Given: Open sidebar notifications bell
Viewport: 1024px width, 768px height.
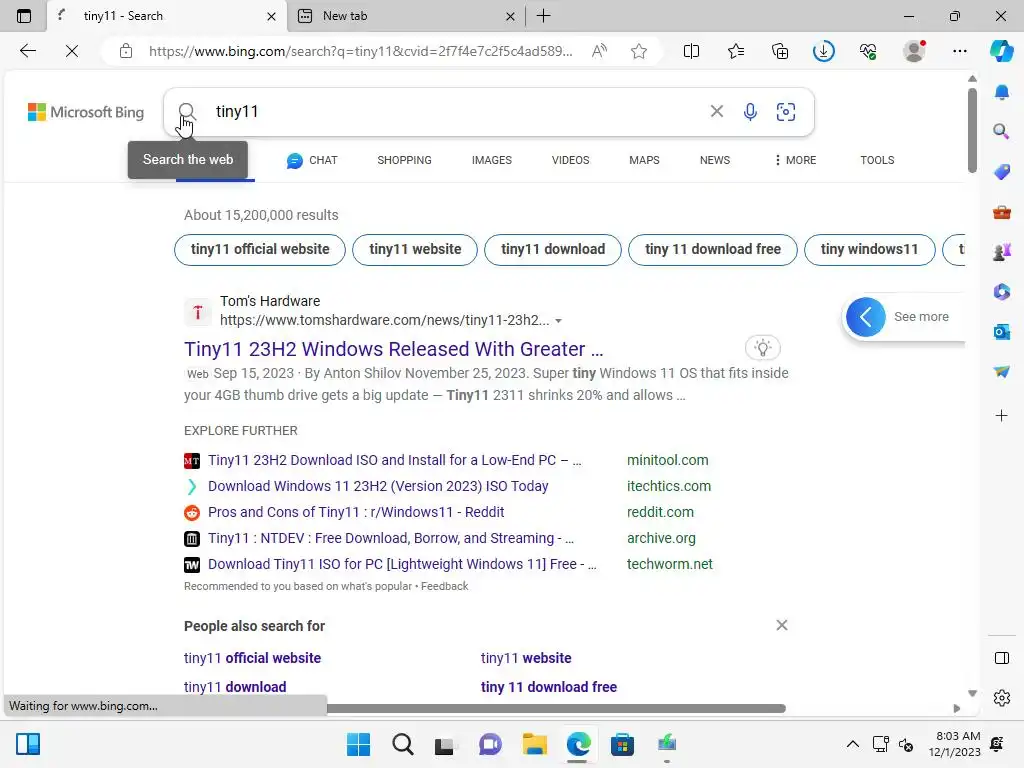Looking at the screenshot, I should pos(1002,93).
